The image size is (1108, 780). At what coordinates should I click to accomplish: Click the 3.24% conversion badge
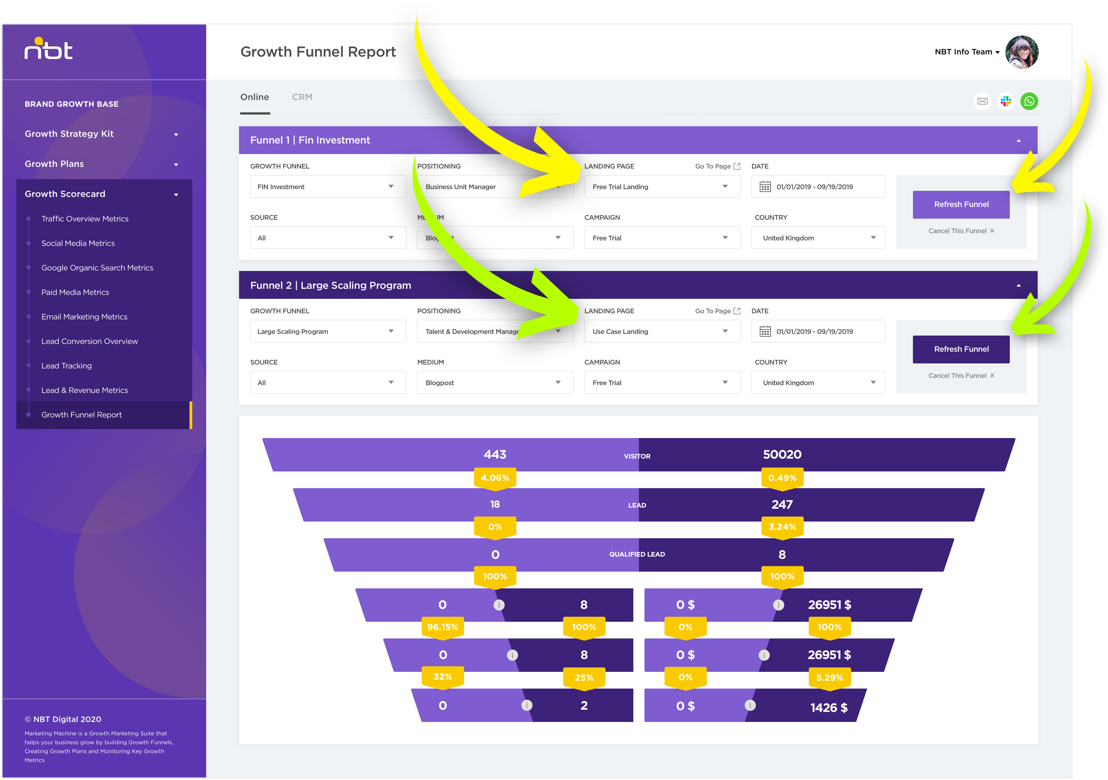click(x=782, y=527)
